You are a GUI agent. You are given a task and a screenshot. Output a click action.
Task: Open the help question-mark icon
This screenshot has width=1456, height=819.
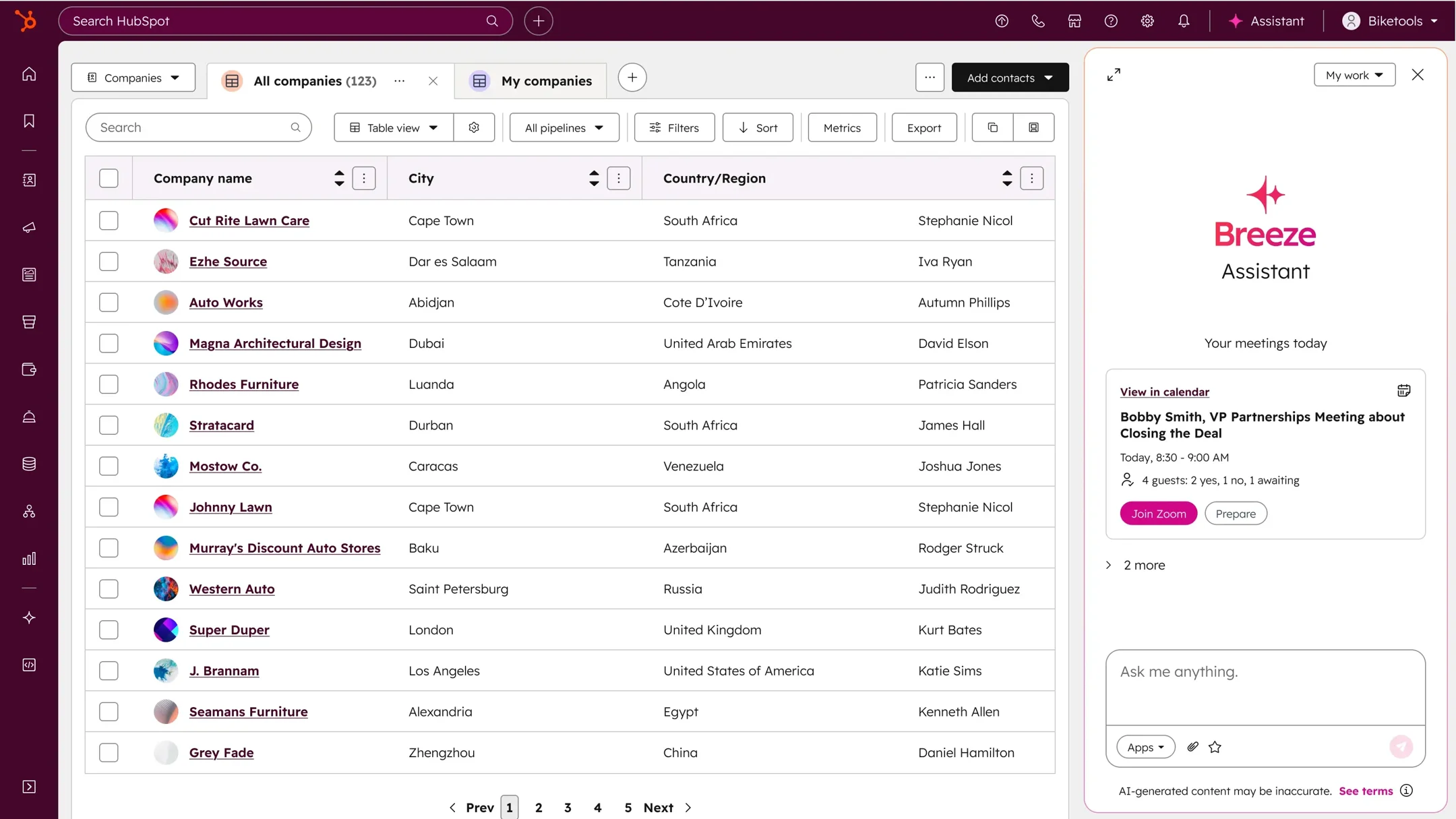(x=1111, y=21)
